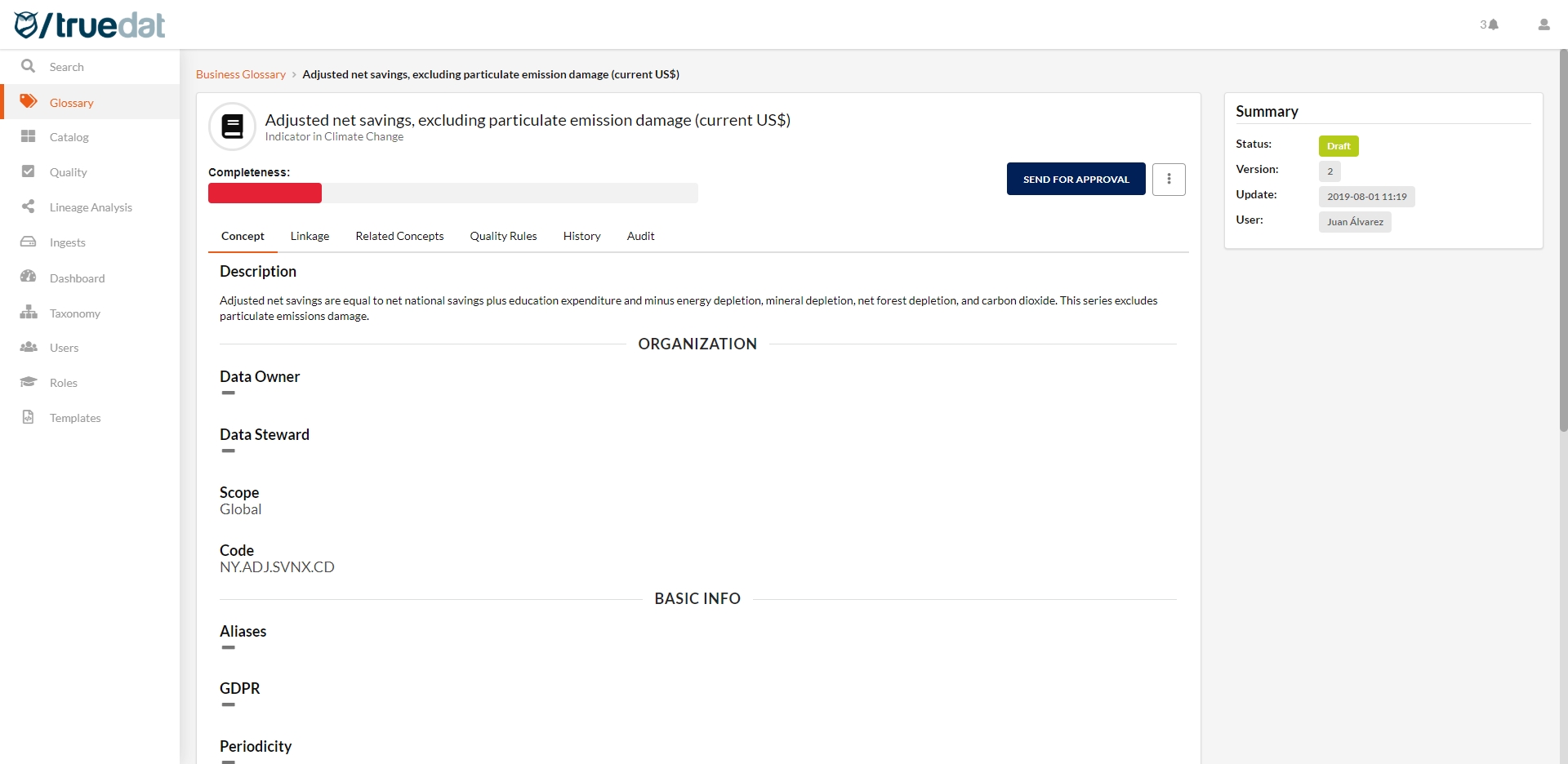
Task: Open Ingests via the drive icon
Action: [x=28, y=242]
